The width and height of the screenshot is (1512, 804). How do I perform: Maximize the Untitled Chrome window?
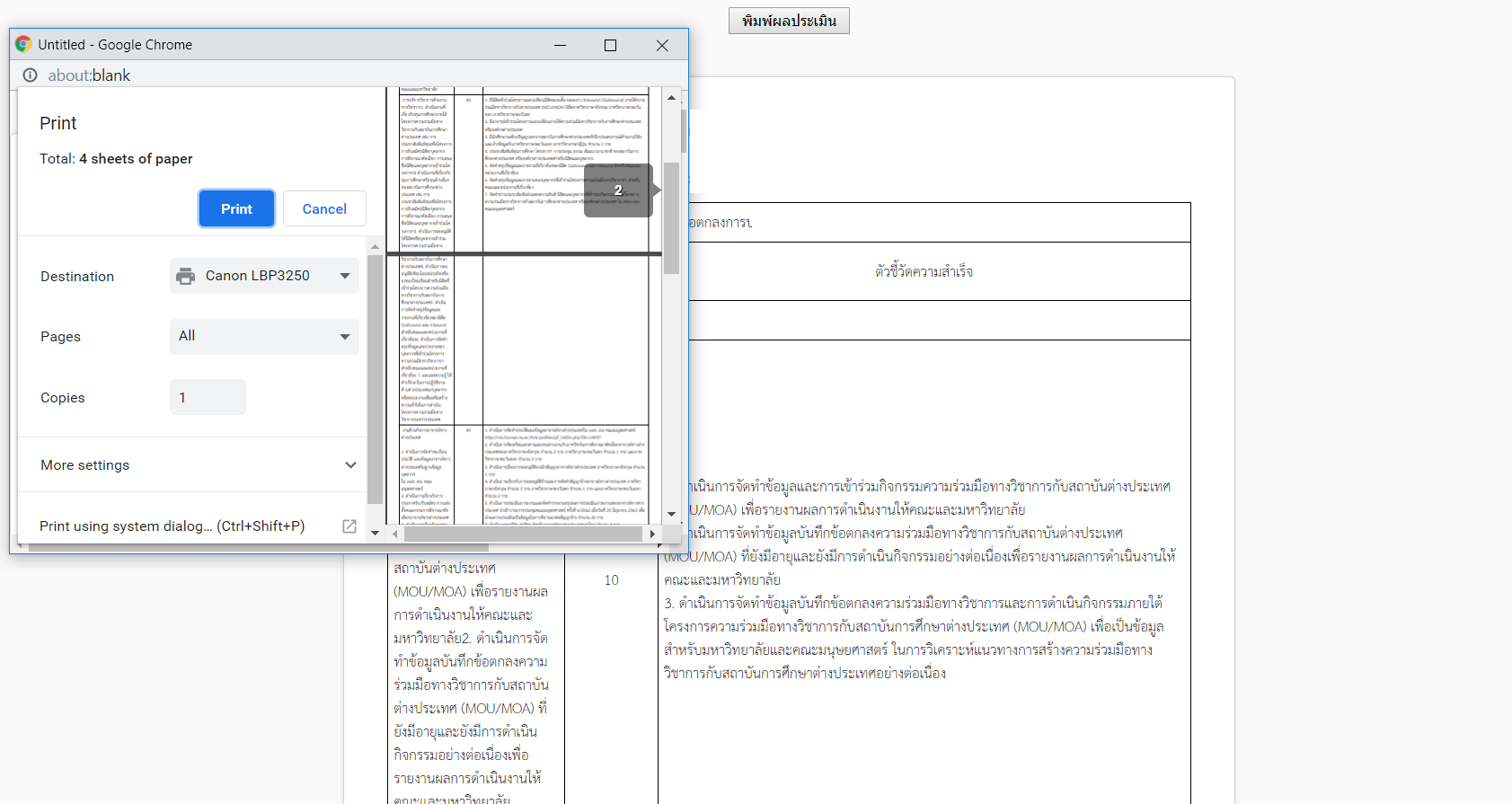(x=611, y=45)
